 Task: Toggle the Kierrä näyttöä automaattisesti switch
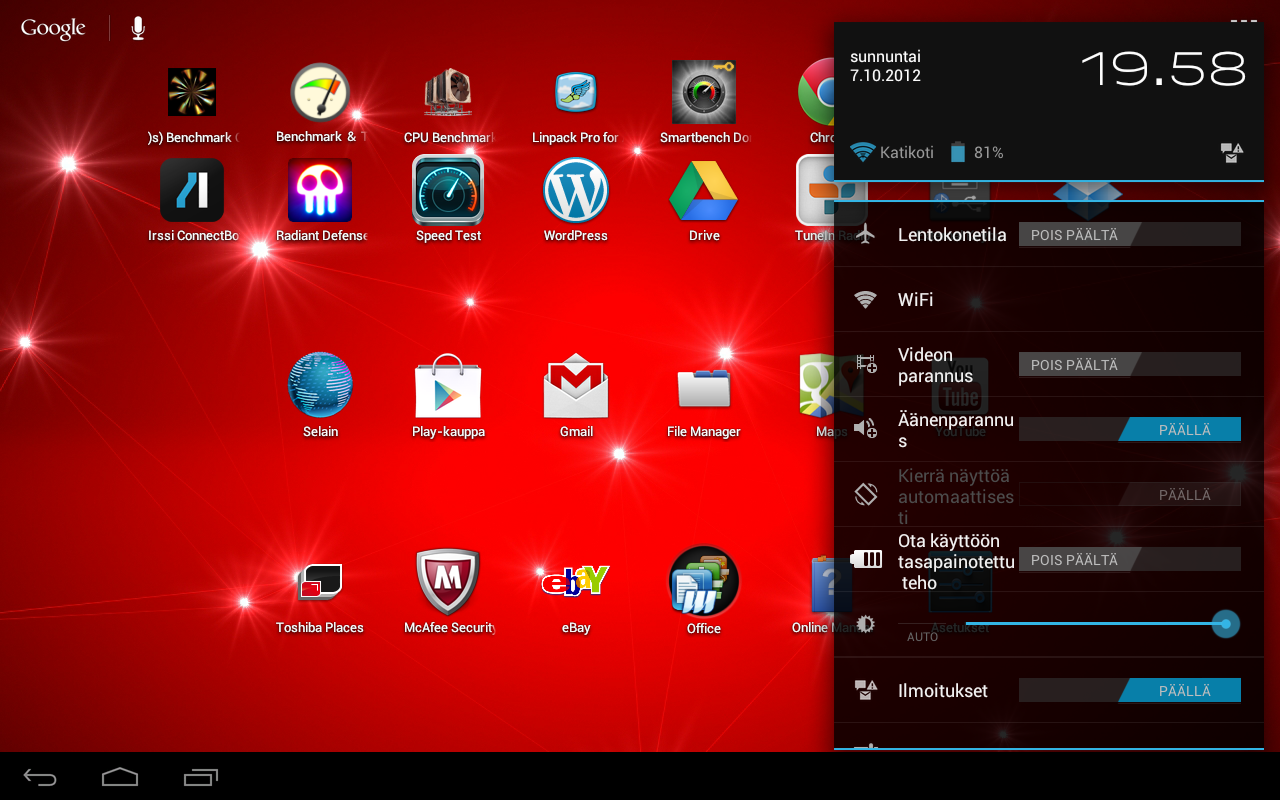[1130, 495]
